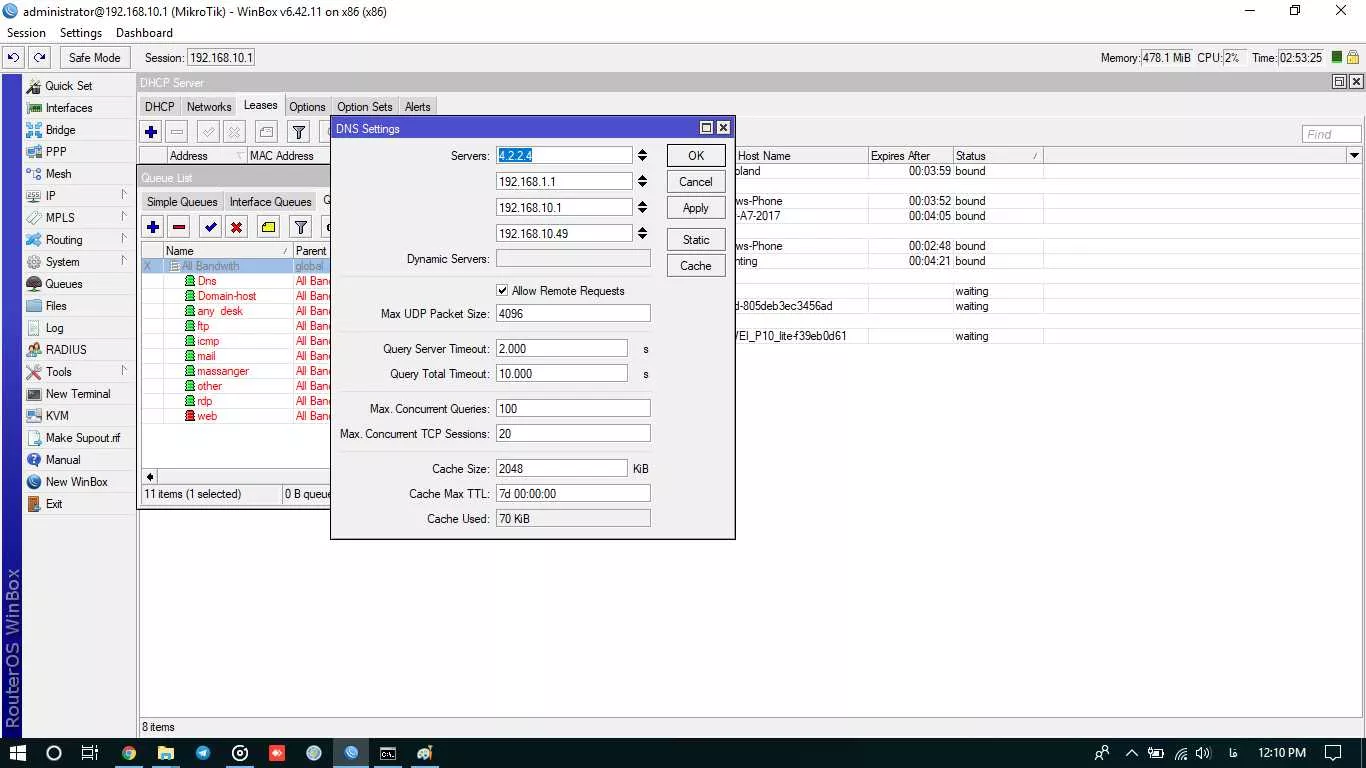This screenshot has height=768, width=1366.
Task: Remove selected queue with red minus
Action: point(179,227)
